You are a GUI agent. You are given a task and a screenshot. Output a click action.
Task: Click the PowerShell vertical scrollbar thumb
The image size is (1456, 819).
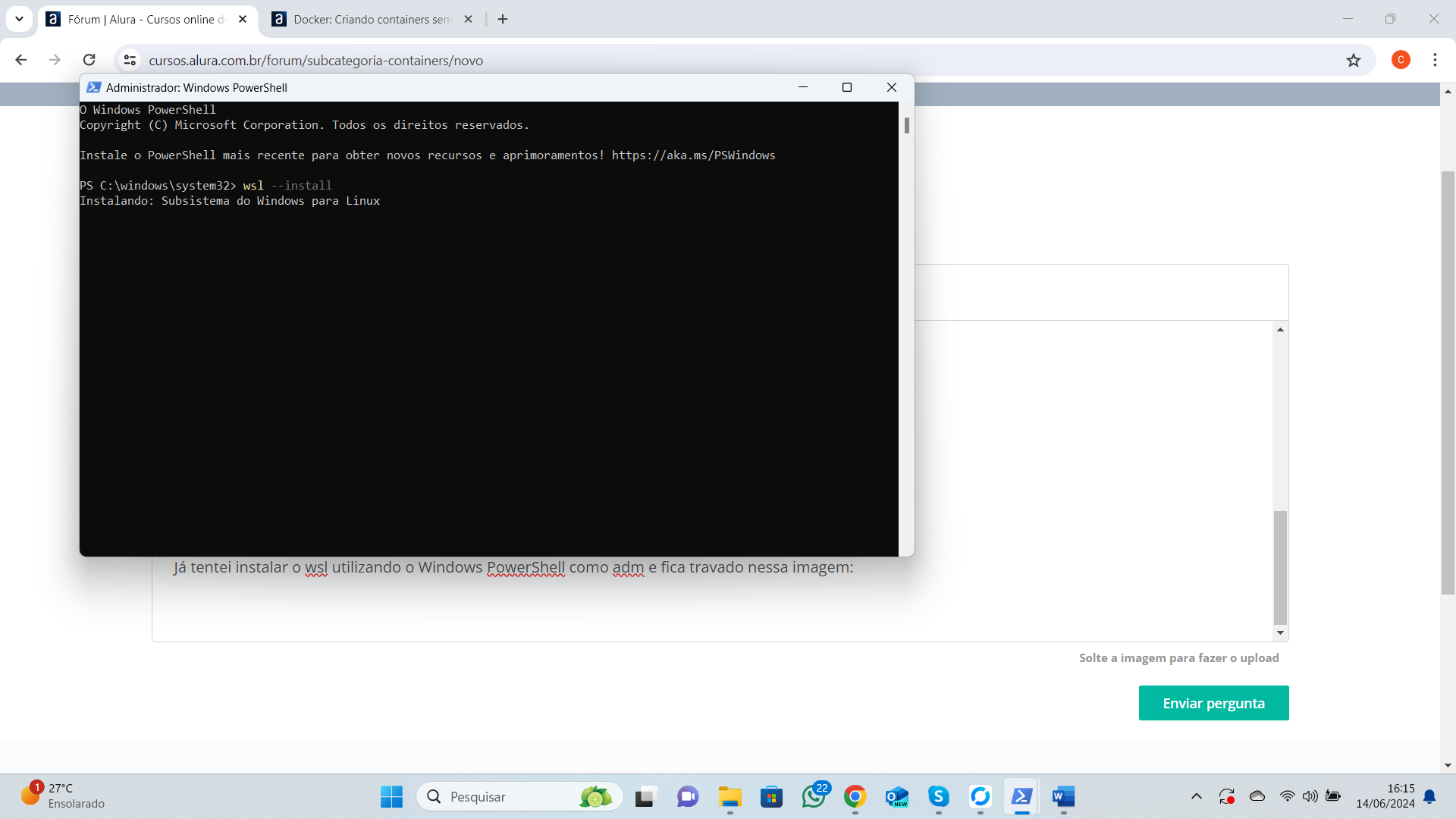(x=906, y=125)
